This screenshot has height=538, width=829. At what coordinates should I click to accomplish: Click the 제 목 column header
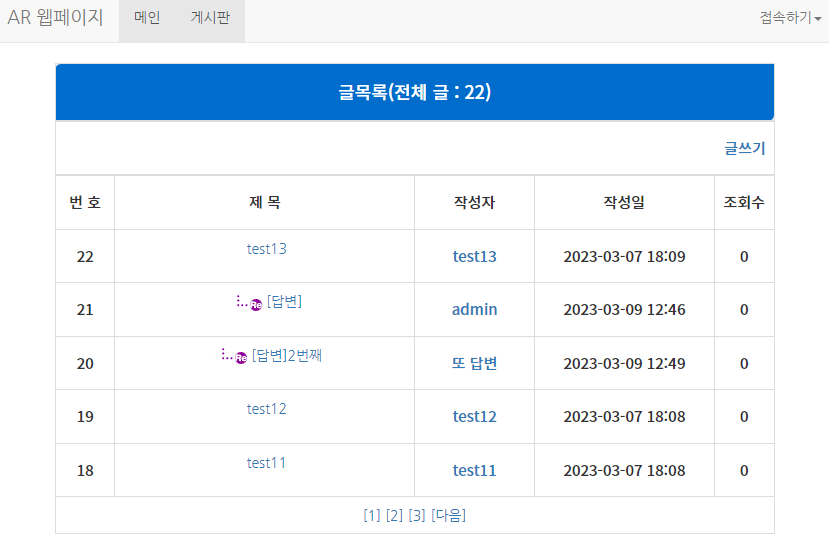pyautogui.click(x=264, y=202)
